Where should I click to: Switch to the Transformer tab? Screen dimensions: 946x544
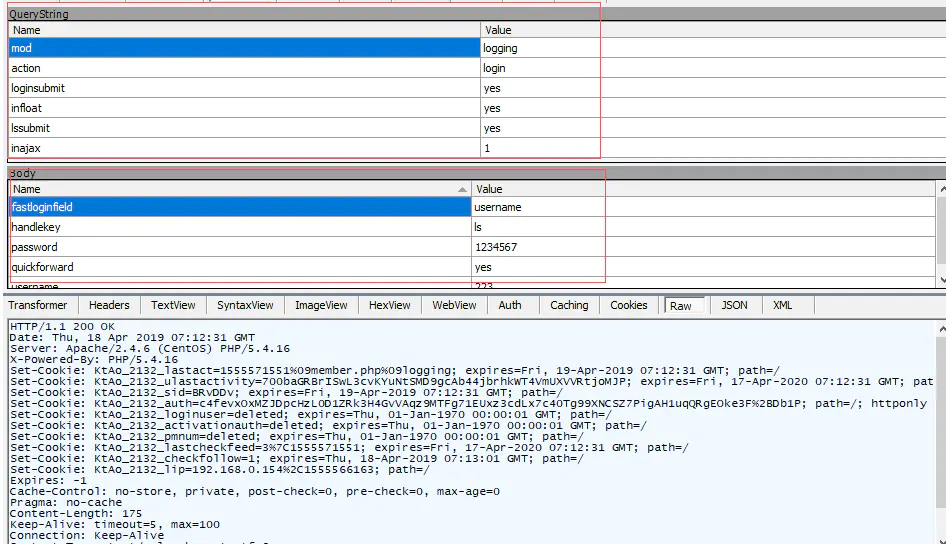(38, 305)
